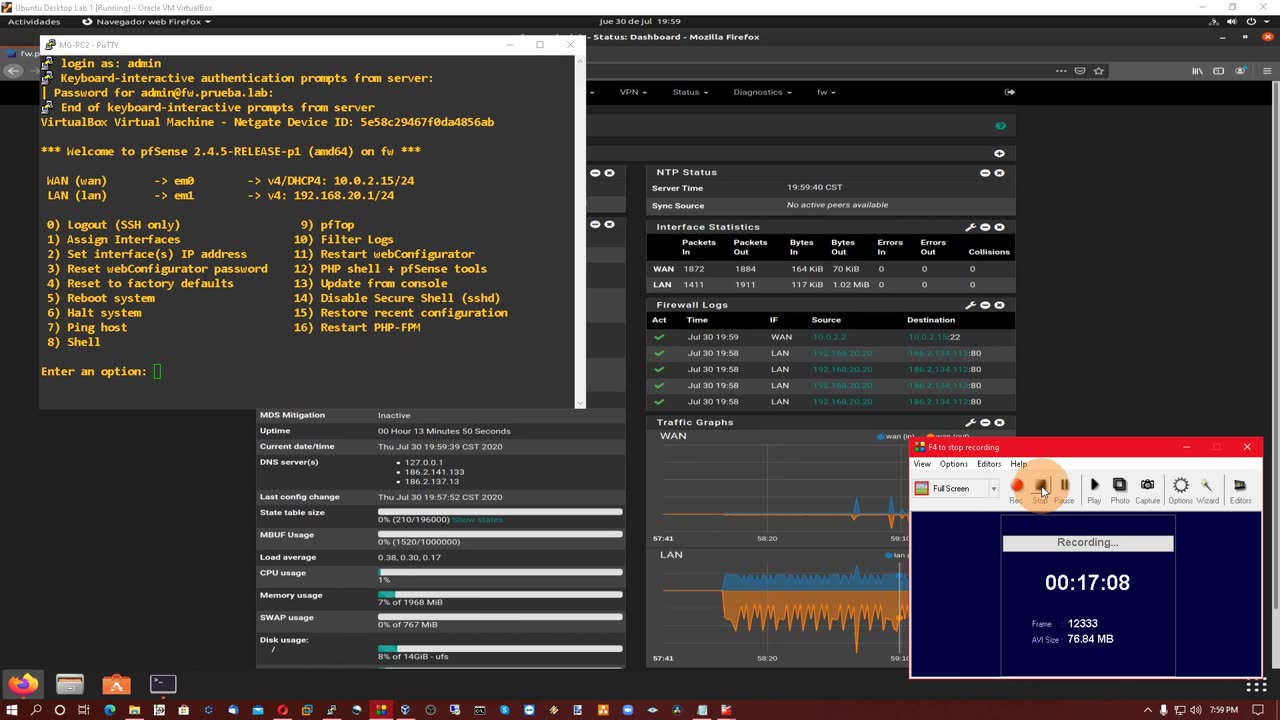
Task: Expand the Status menu in pfSense
Action: pyautogui.click(x=690, y=92)
